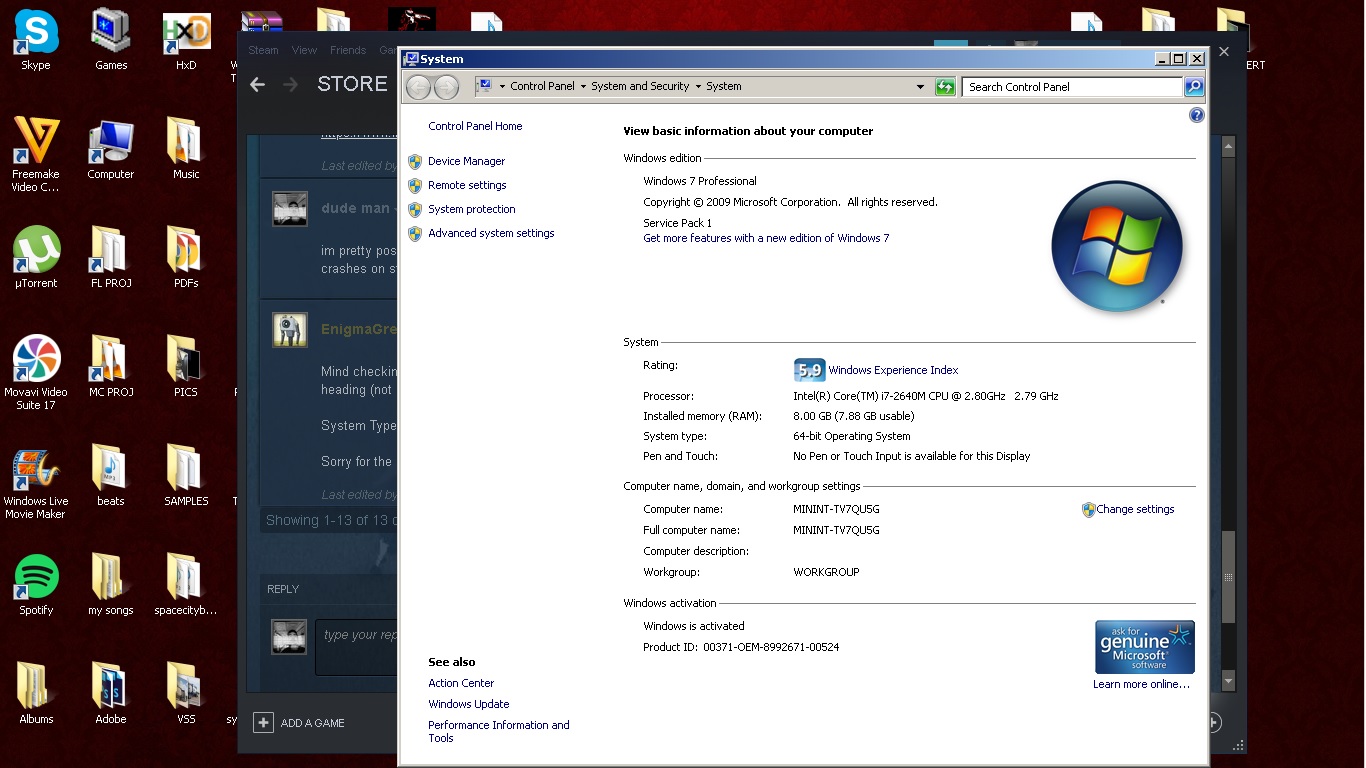Viewport: 1366px width, 768px height.
Task: Click Steam scrollbar up arrow
Action: (1228, 147)
